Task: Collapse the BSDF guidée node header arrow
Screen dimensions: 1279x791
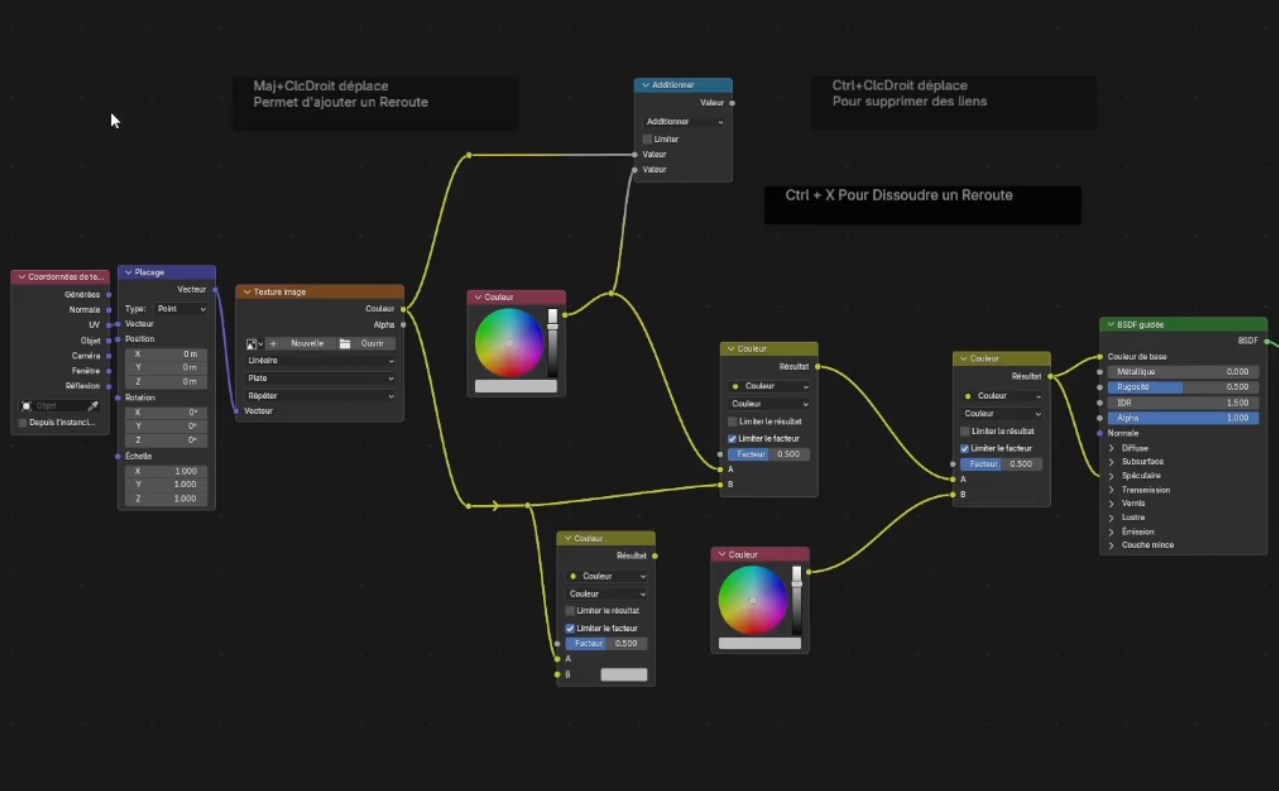Action: [1110, 324]
